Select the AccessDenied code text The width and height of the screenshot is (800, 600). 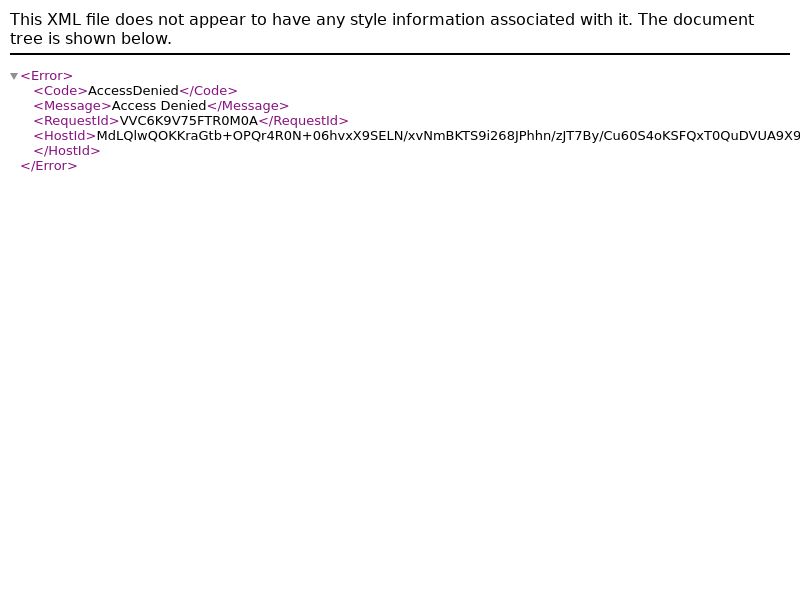pos(133,91)
